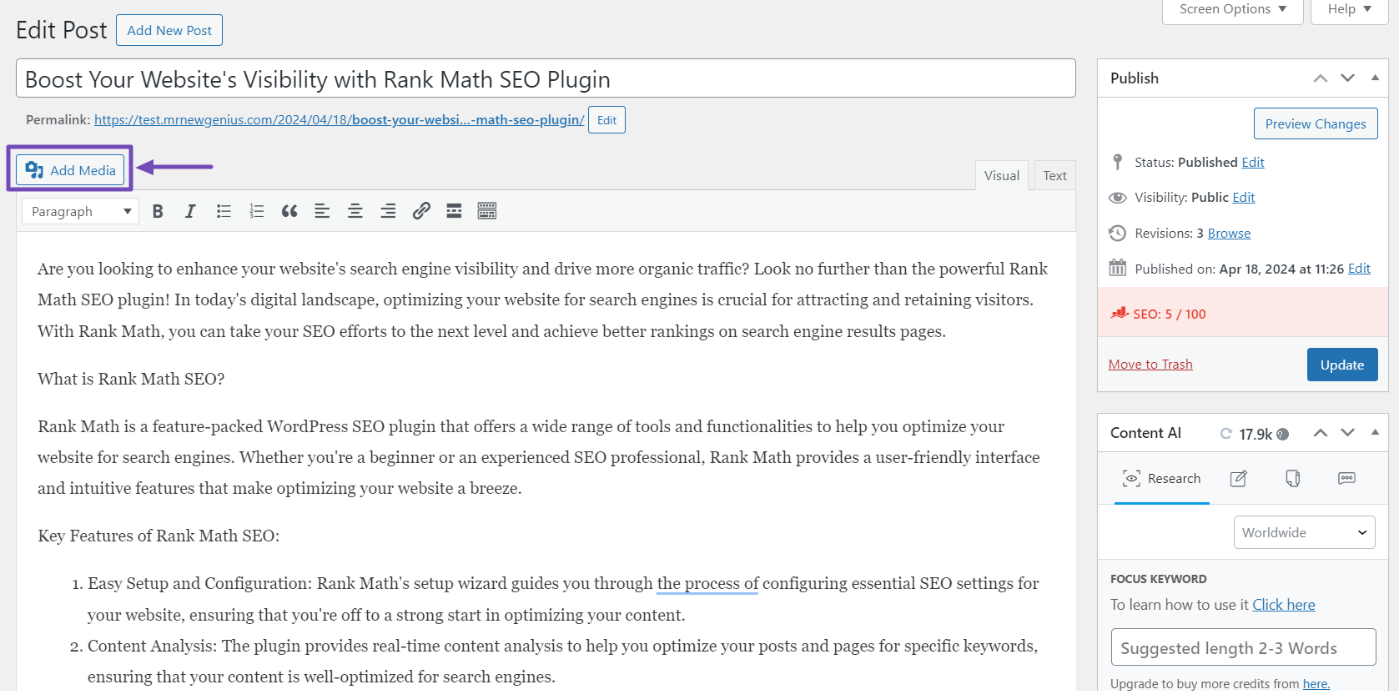Toggle the extra toolbar row (kitchen sink)

(487, 211)
